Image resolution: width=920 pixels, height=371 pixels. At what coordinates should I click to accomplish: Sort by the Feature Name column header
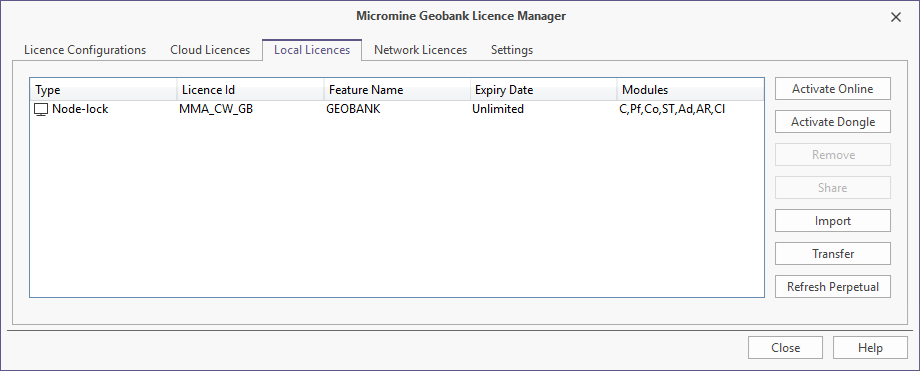coord(397,90)
